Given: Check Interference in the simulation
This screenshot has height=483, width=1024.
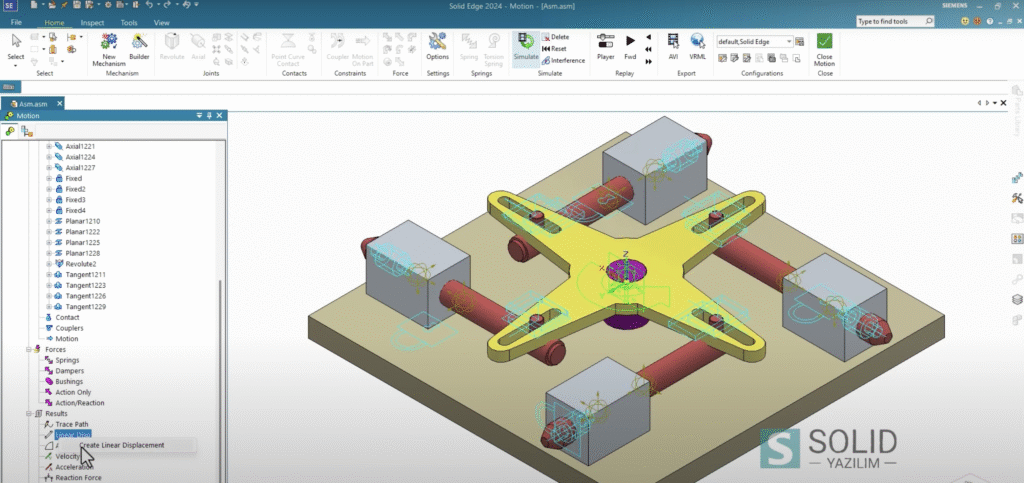Looking at the screenshot, I should pos(563,61).
